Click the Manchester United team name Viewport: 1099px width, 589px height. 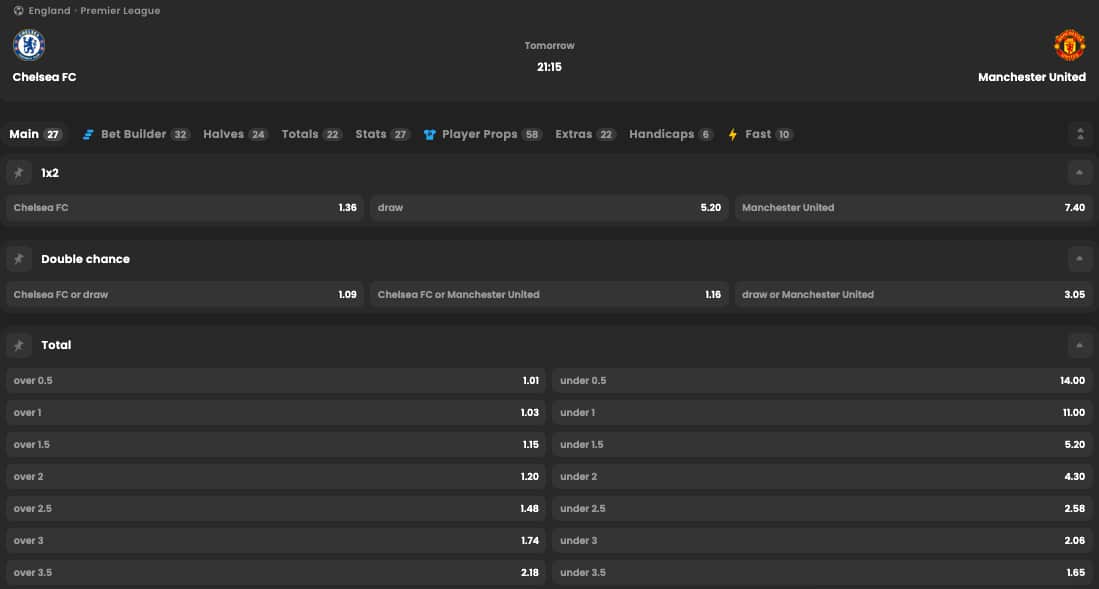click(x=1032, y=77)
